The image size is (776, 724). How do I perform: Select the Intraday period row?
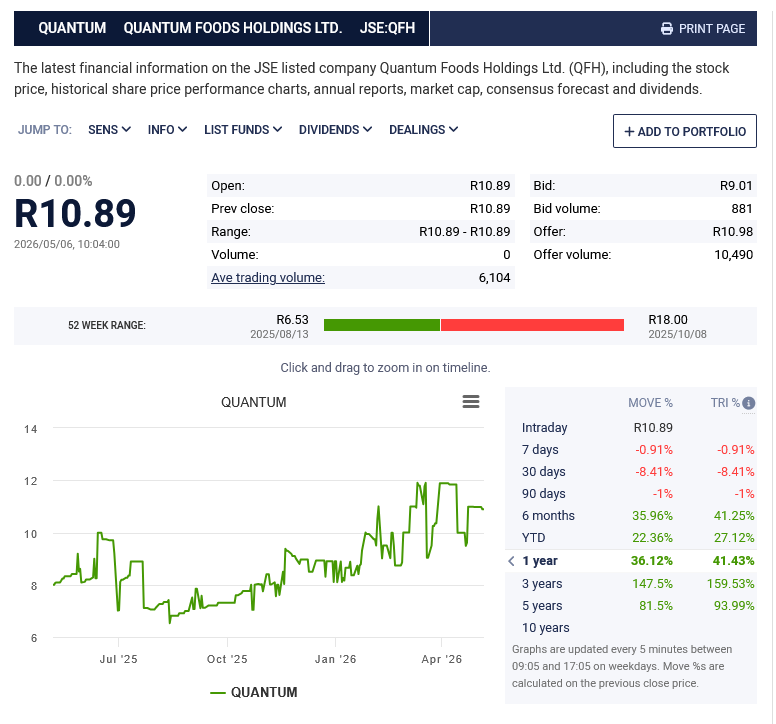pos(630,428)
